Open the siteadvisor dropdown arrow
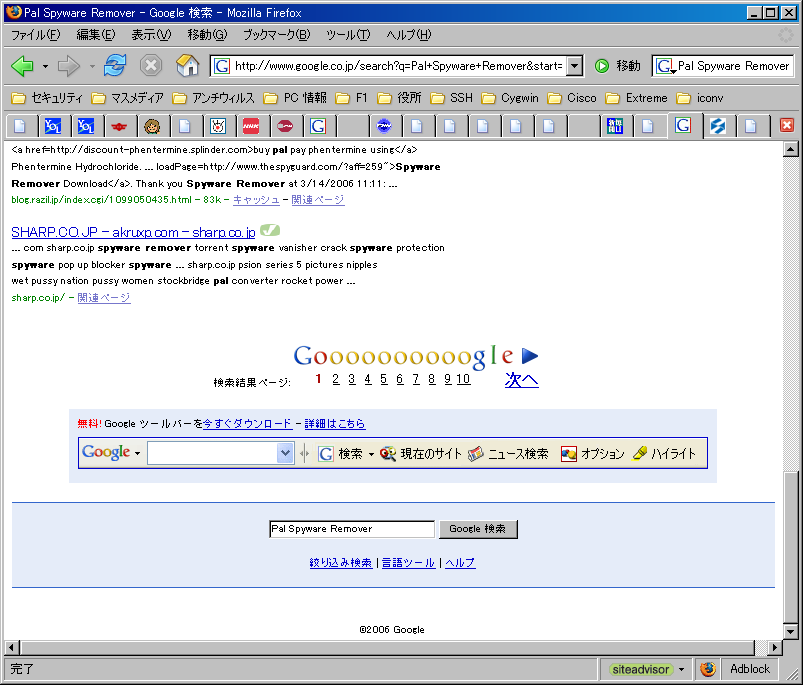The image size is (803, 685). pyautogui.click(x=681, y=669)
